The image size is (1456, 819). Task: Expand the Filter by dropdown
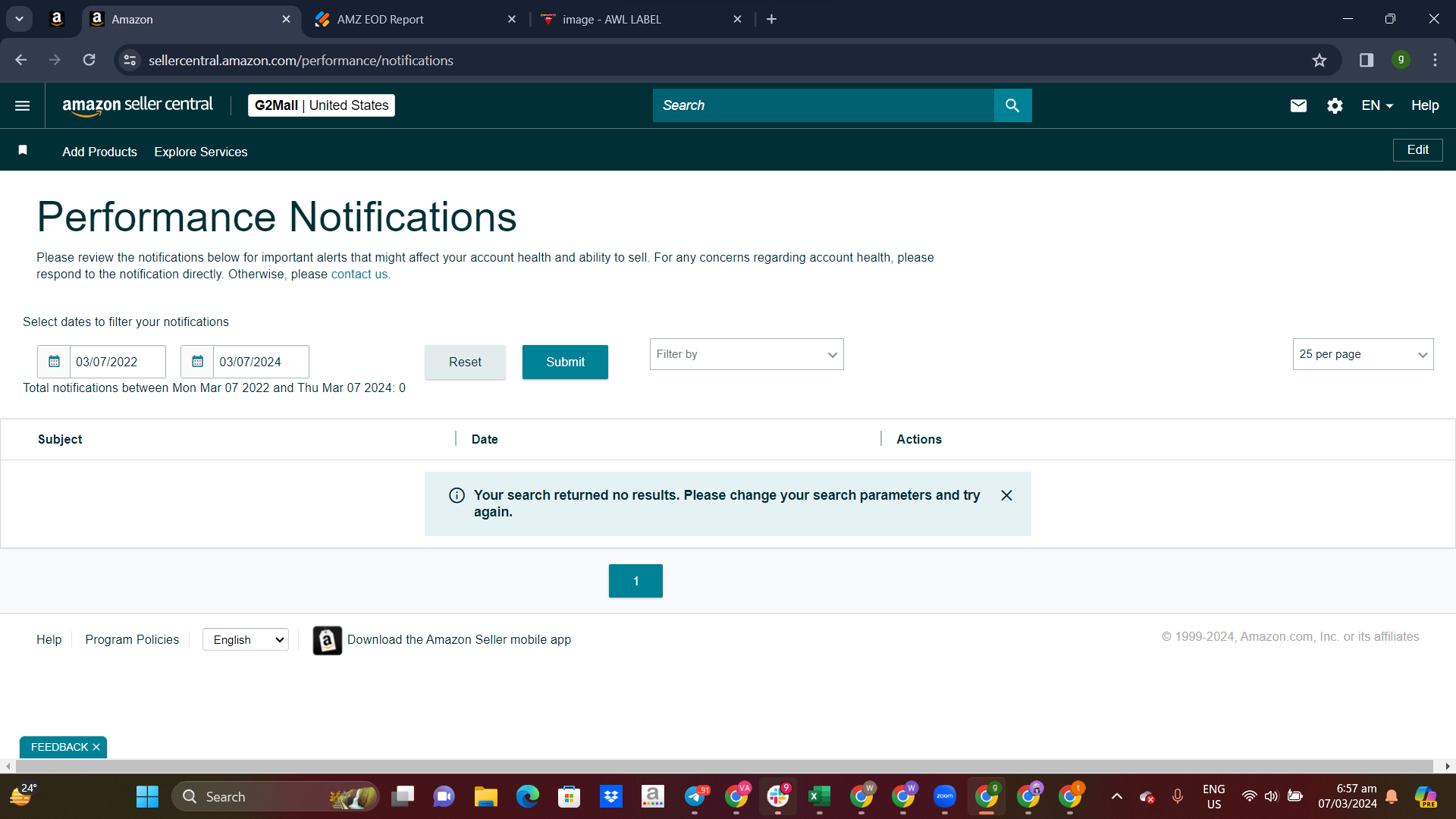746,354
